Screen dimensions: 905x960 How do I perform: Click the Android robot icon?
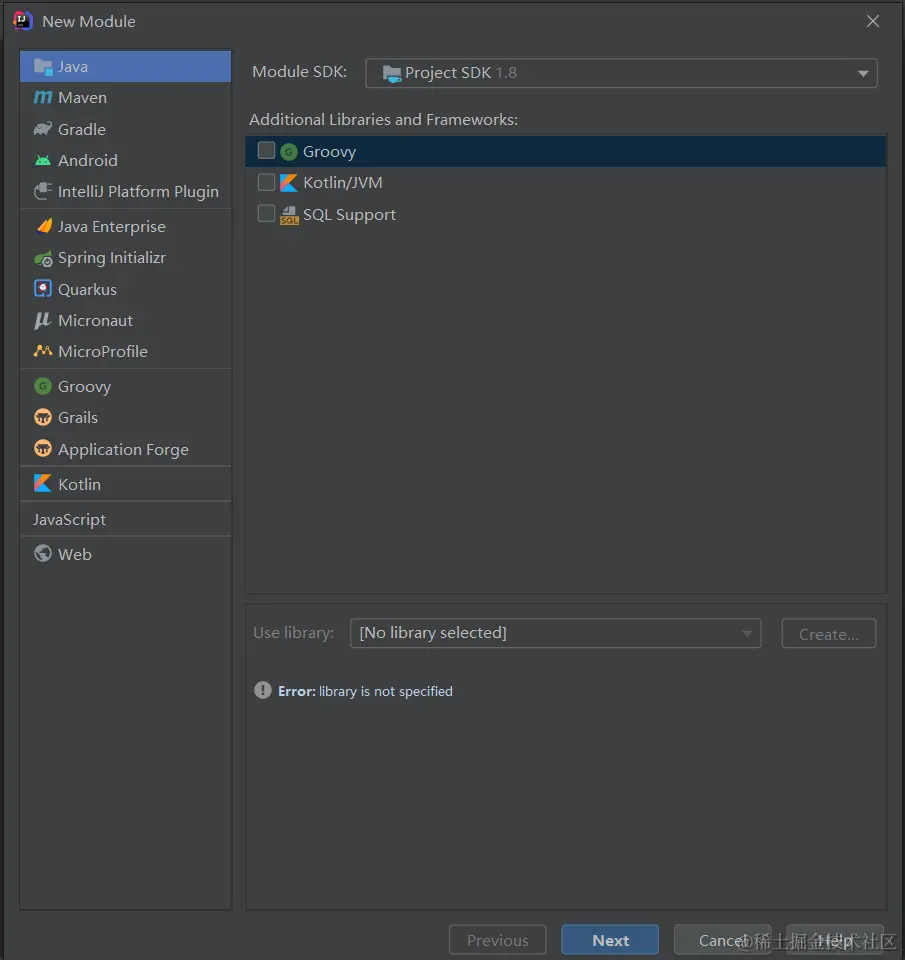click(43, 160)
